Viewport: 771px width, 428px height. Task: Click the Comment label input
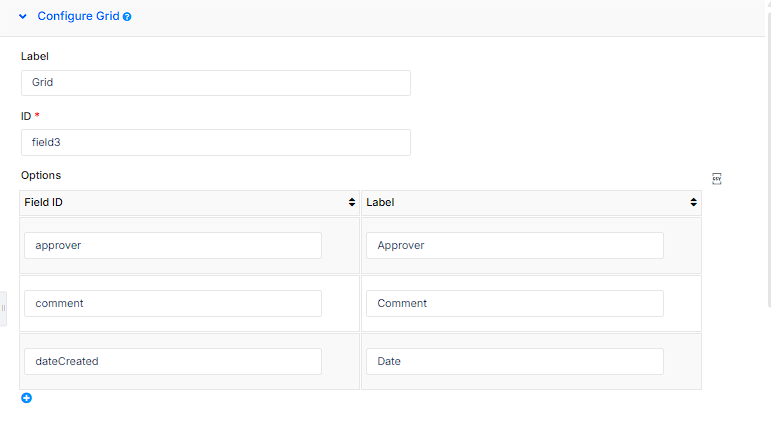515,304
